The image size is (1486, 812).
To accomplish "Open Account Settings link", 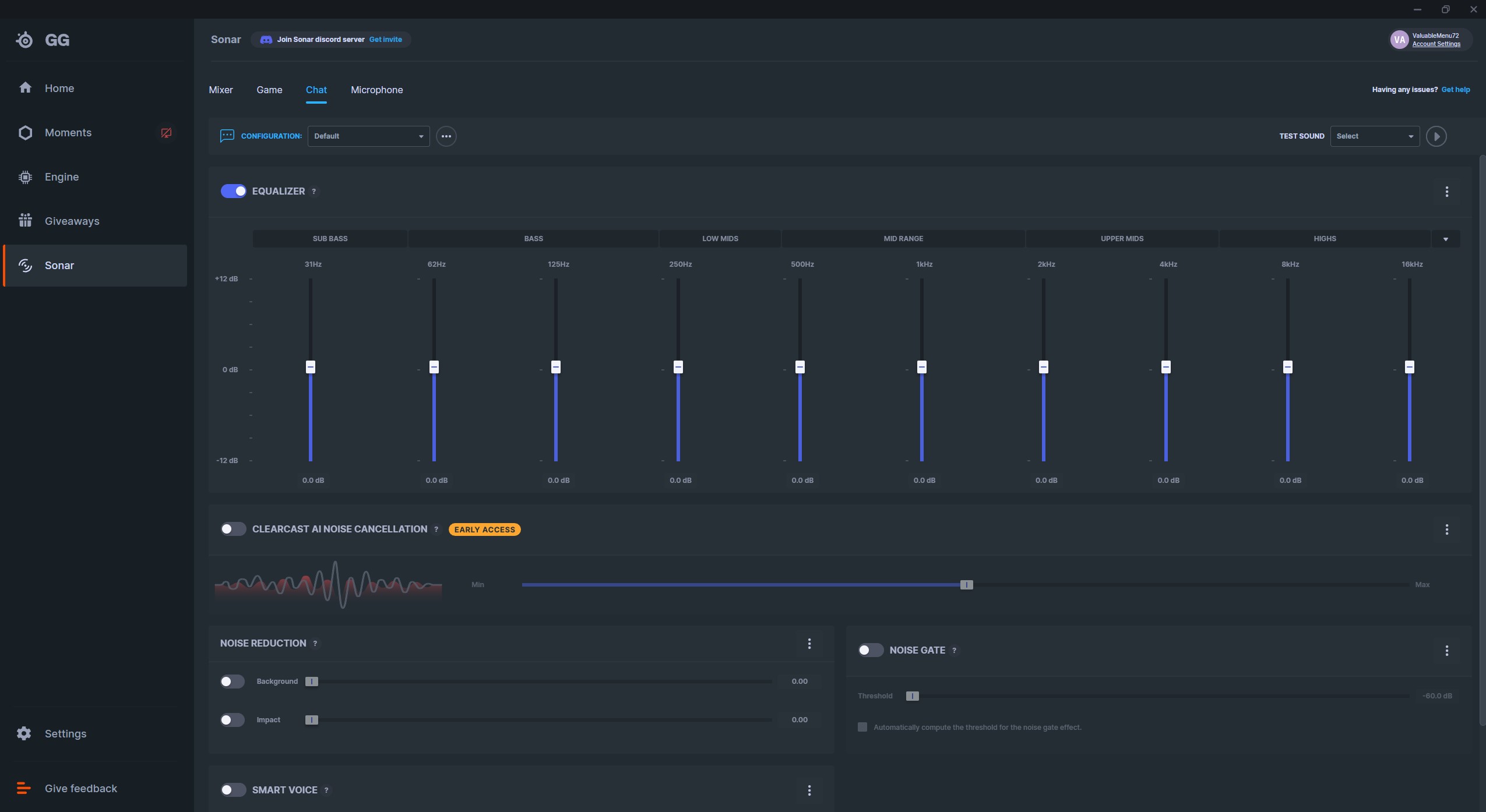I will pos(1436,44).
